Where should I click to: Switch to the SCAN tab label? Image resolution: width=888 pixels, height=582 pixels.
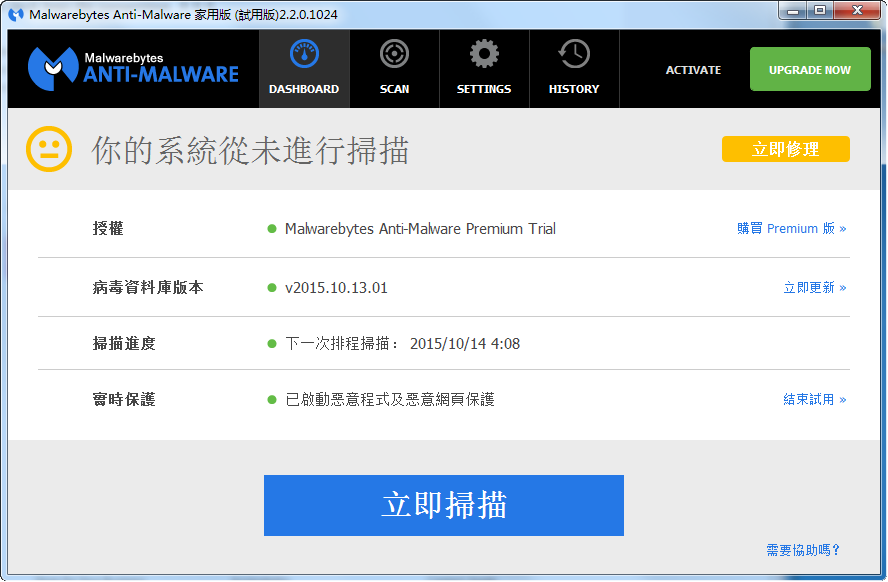(394, 89)
